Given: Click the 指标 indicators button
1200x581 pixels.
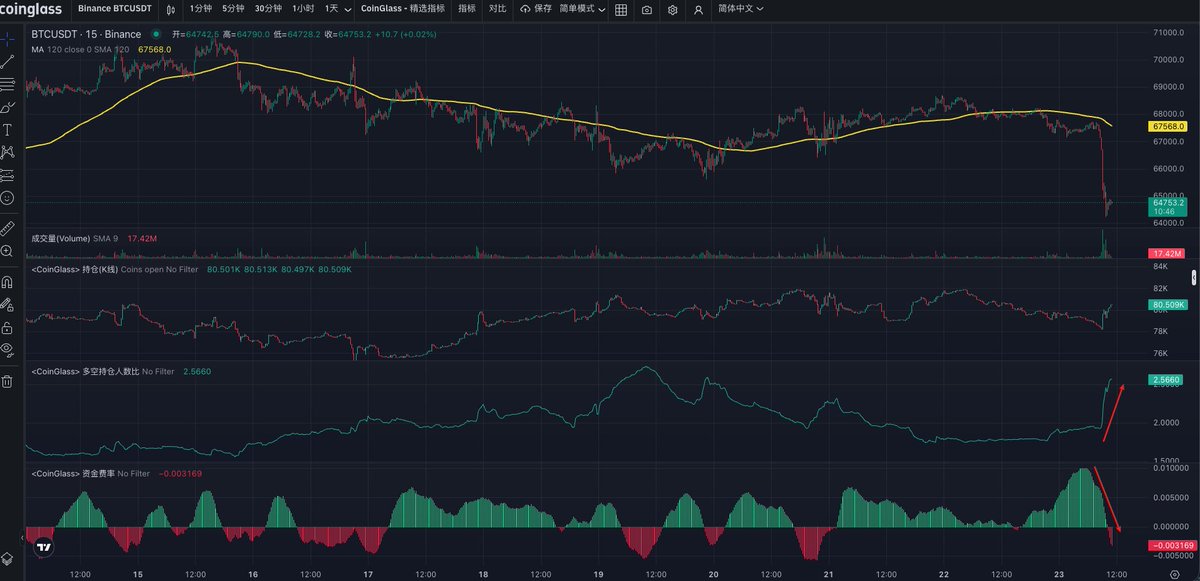Looking at the screenshot, I should coord(467,9).
